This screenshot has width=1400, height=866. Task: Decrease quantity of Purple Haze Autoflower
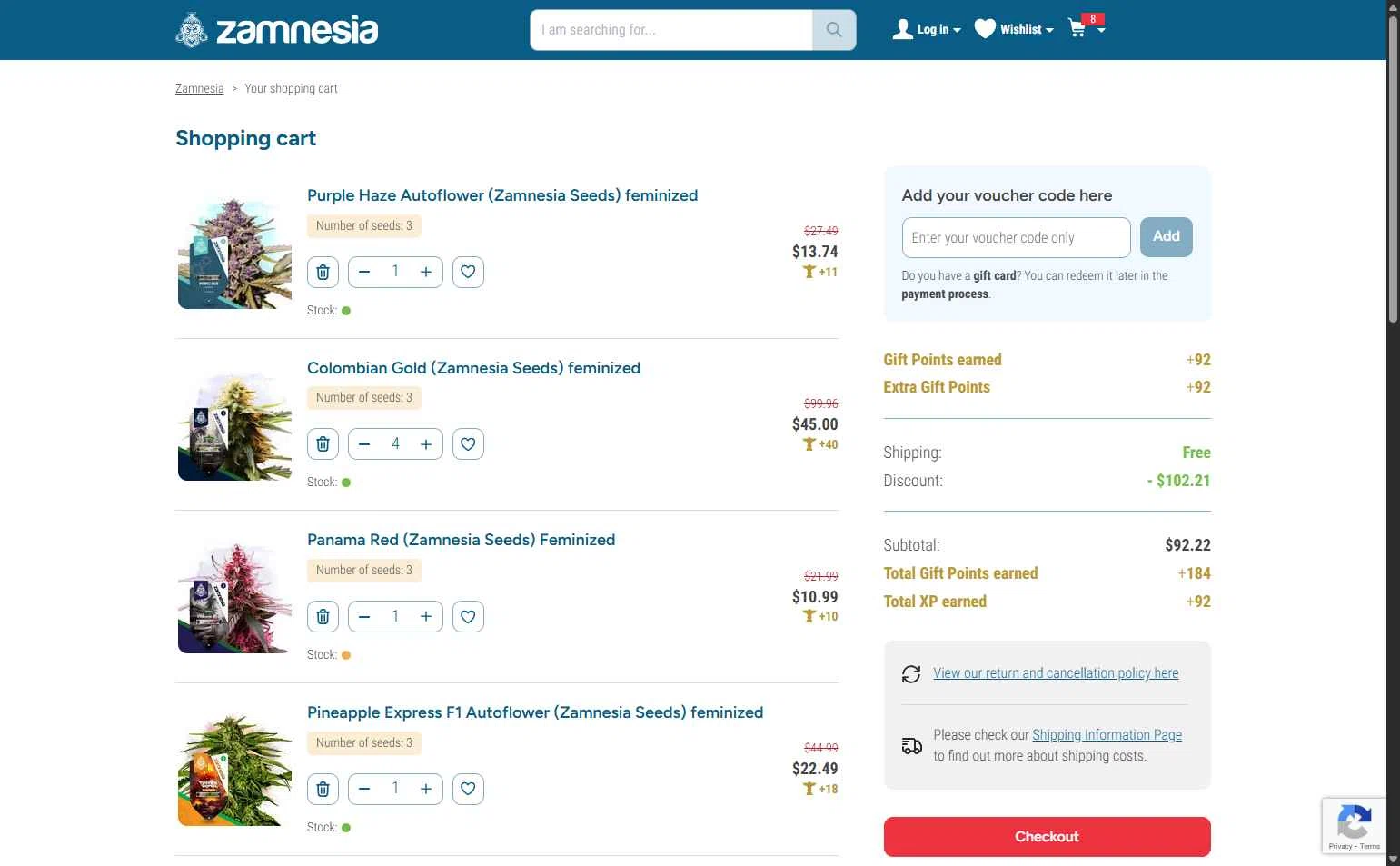point(364,272)
